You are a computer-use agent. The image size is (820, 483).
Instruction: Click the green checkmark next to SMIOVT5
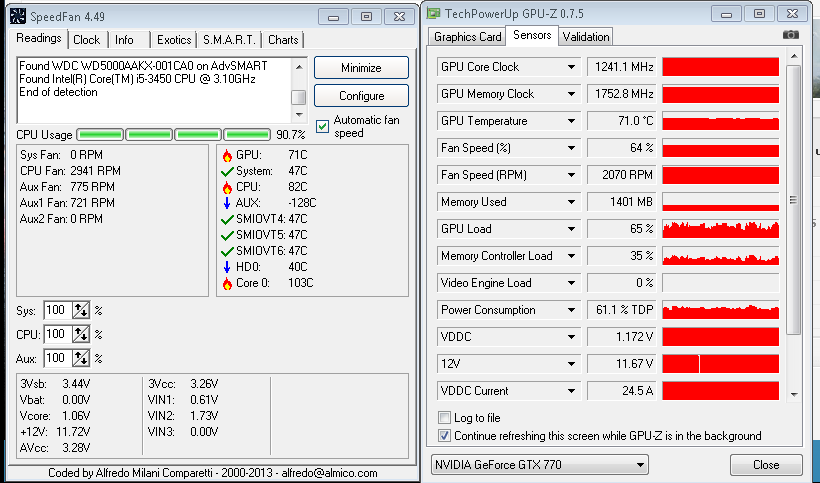coord(227,235)
